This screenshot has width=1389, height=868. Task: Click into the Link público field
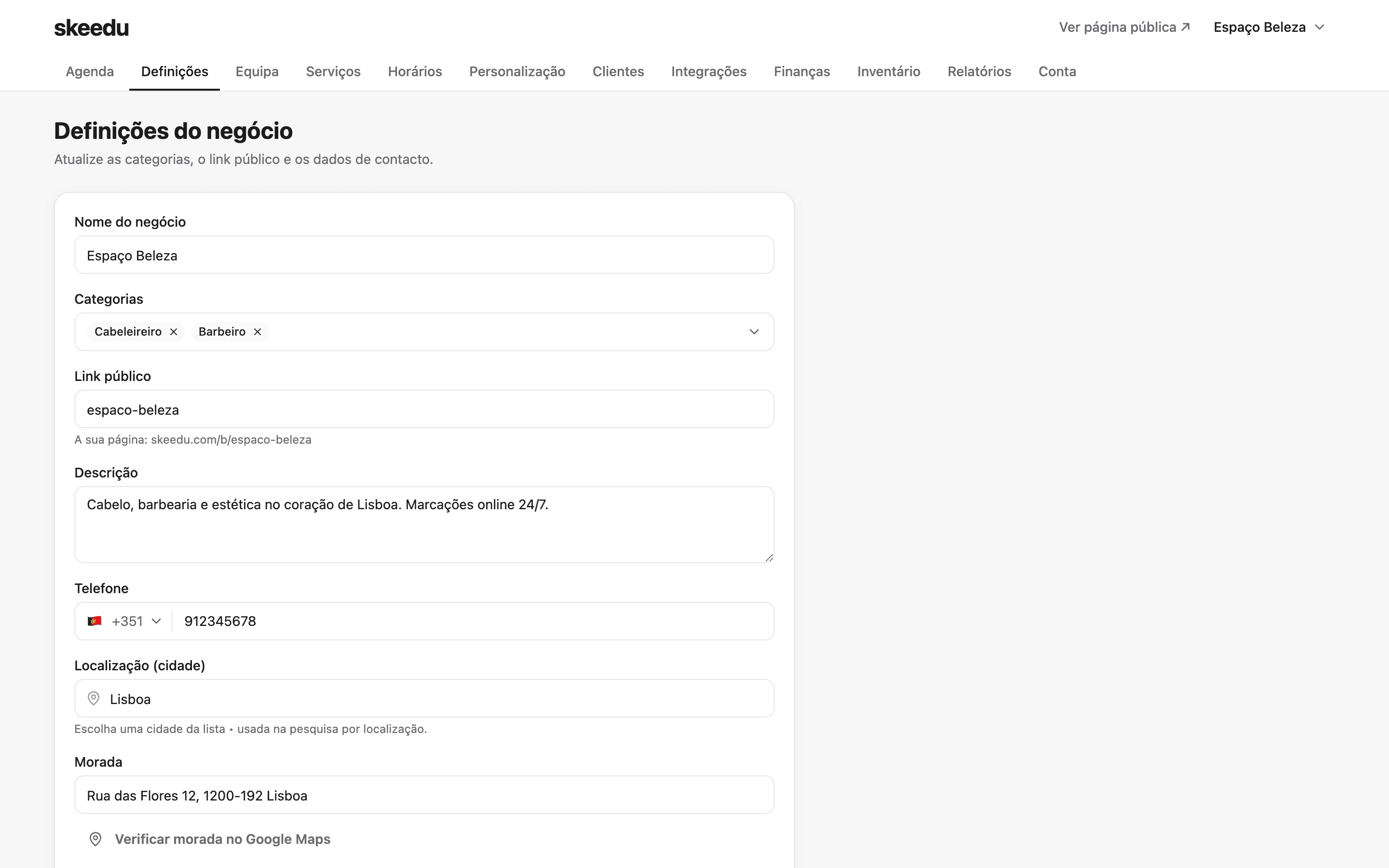pyautogui.click(x=424, y=409)
